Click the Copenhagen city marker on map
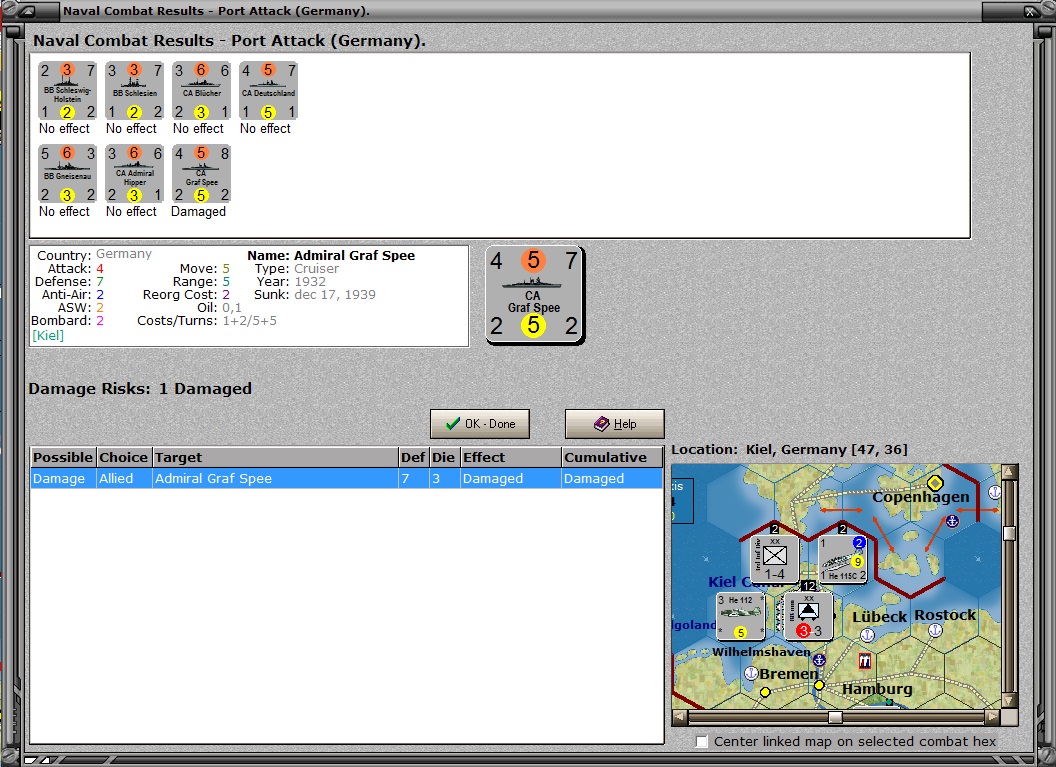This screenshot has width=1056, height=767. coord(935,483)
